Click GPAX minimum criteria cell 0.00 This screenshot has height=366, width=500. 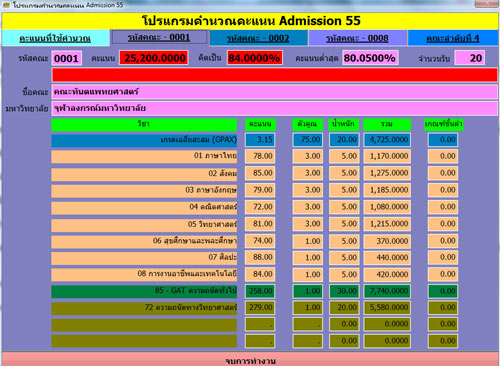point(443,140)
